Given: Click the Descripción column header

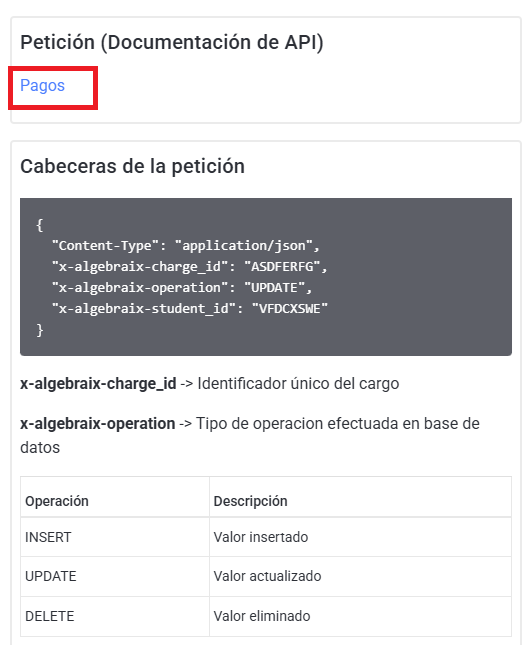Looking at the screenshot, I should tap(360, 497).
